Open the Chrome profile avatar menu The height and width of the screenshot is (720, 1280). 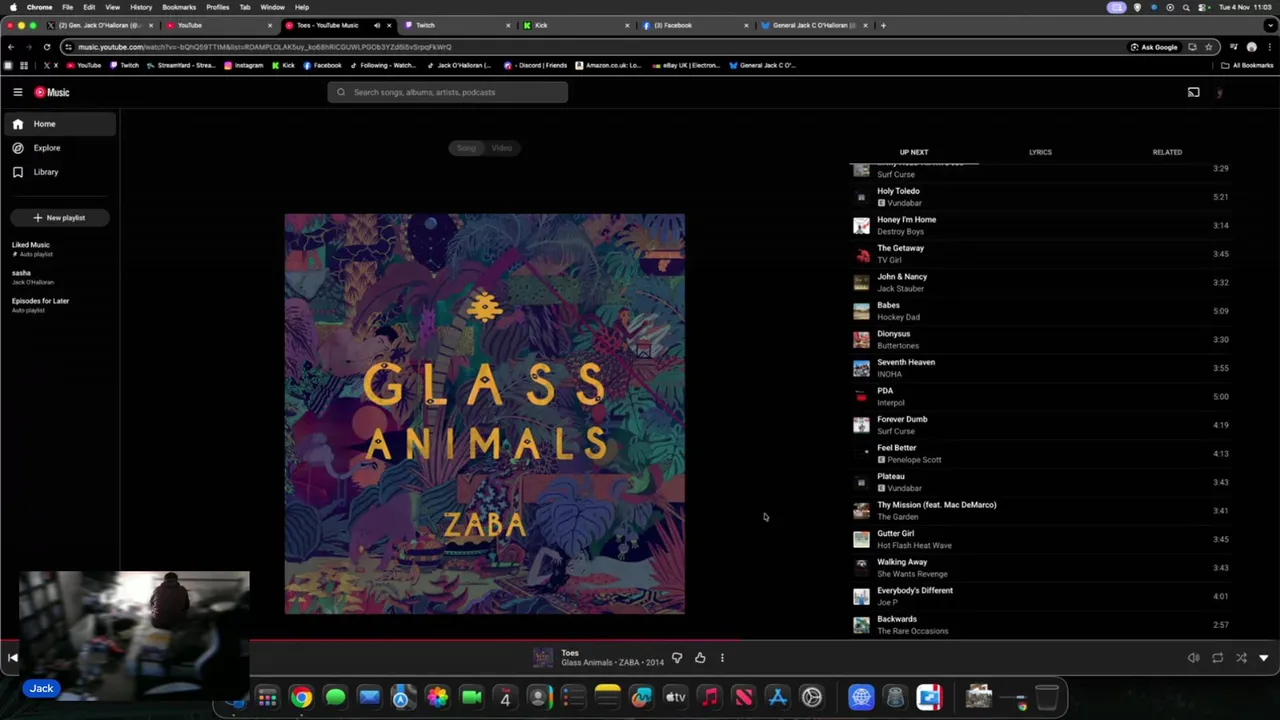1251,47
